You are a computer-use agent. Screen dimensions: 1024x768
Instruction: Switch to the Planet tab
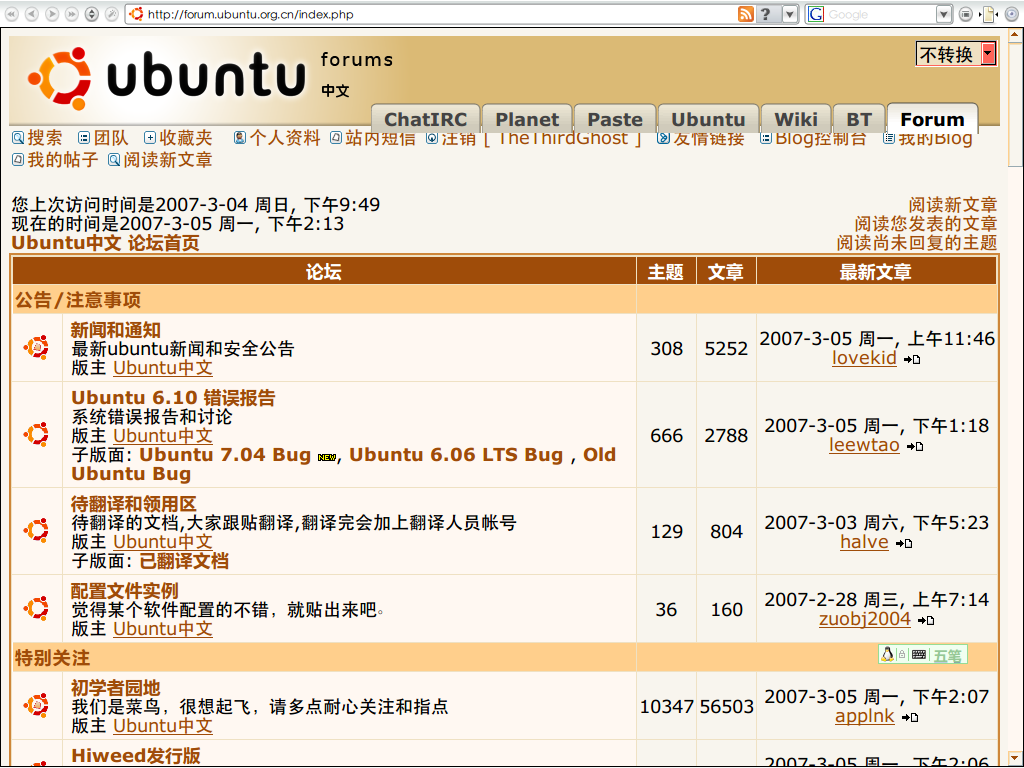(527, 119)
